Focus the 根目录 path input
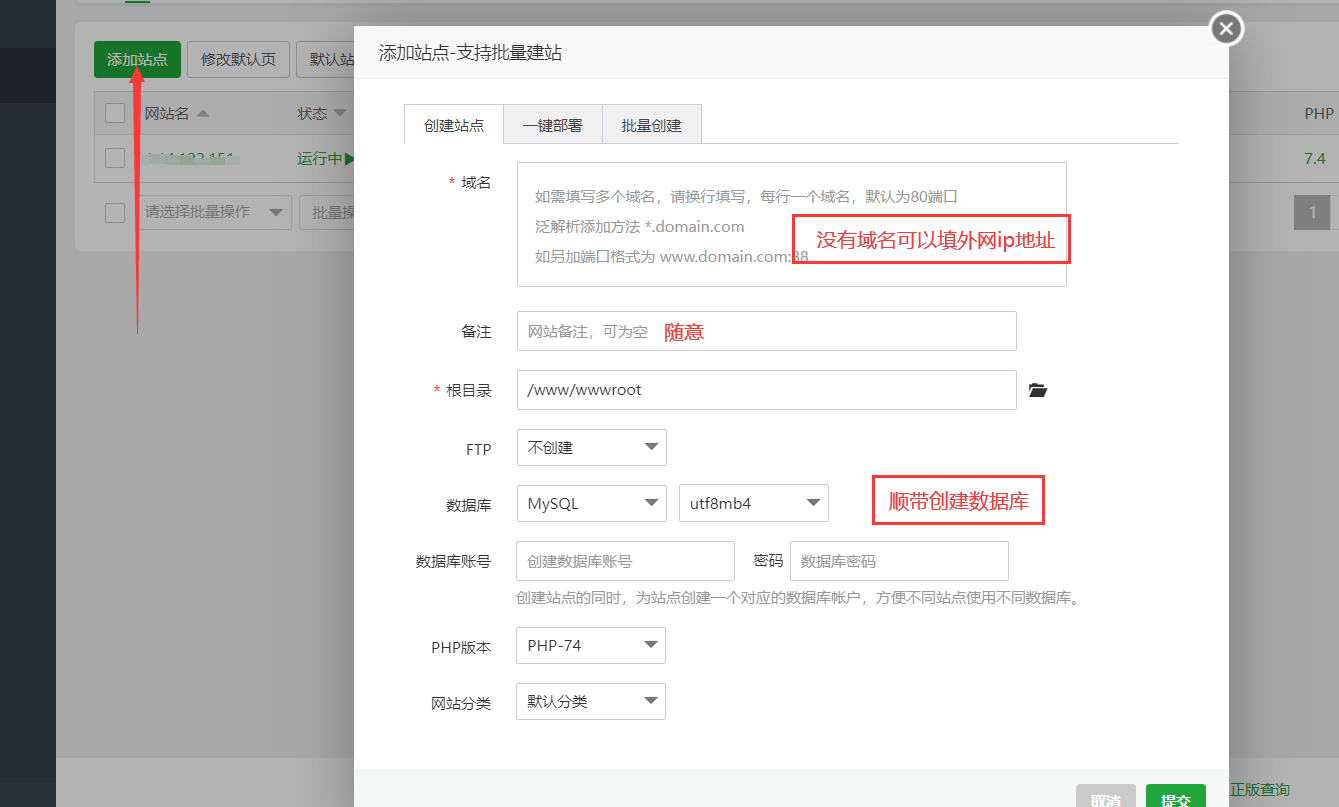 point(767,390)
